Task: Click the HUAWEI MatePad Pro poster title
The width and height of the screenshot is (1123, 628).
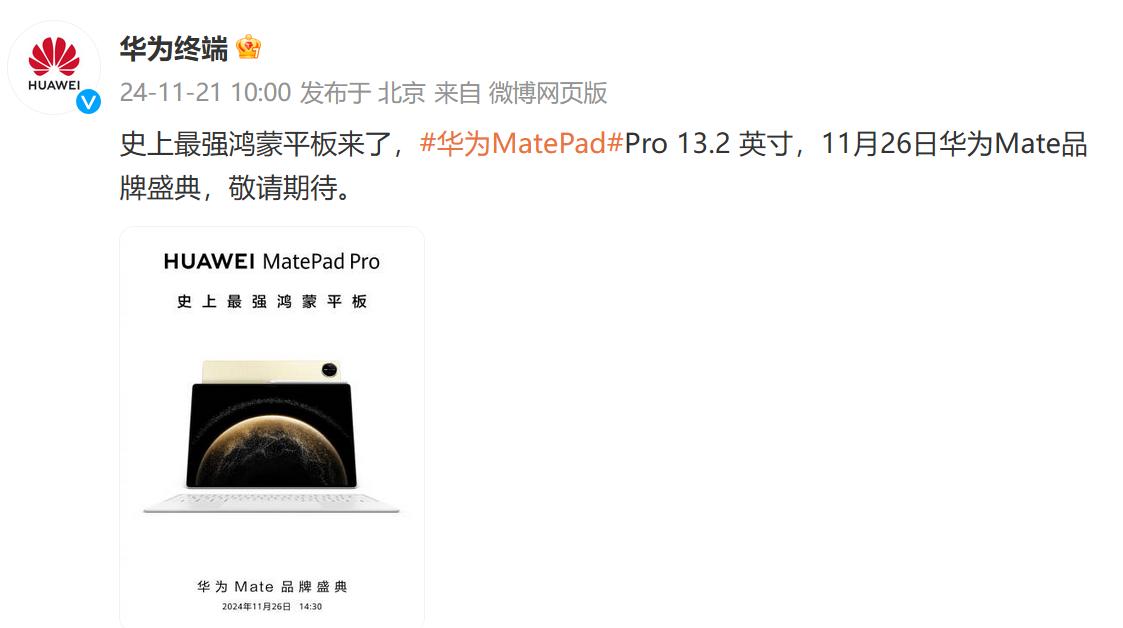Action: point(272,261)
